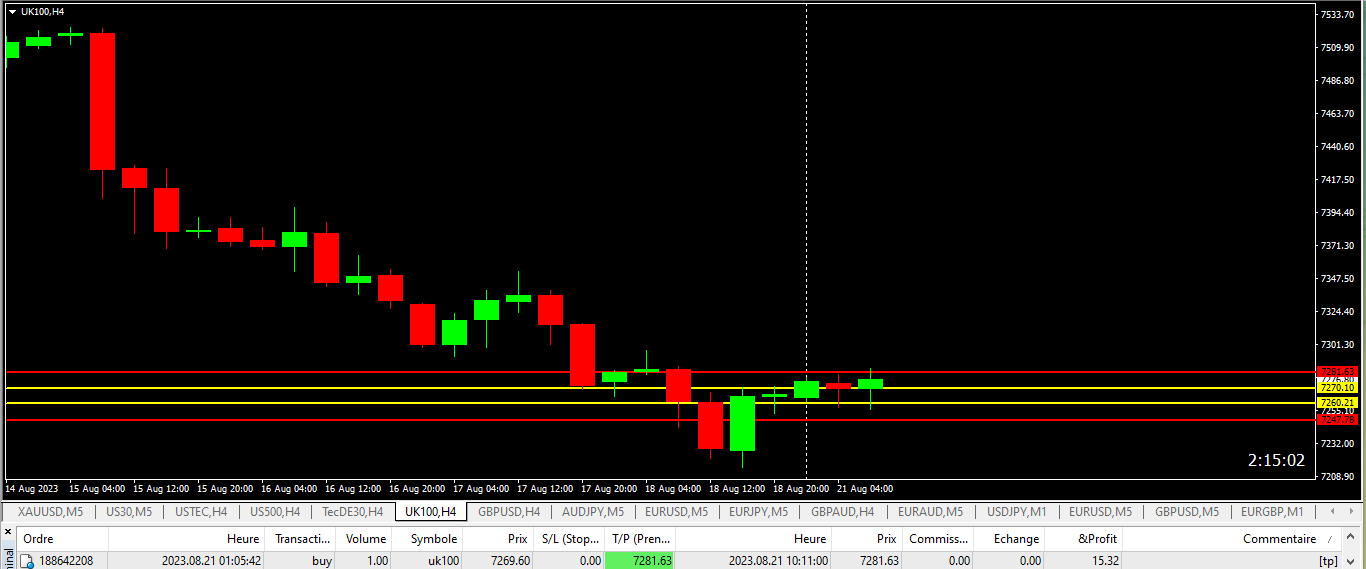The height and width of the screenshot is (569, 1366).
Task: Select the green T/P cell 7281.63
Action: click(x=640, y=561)
